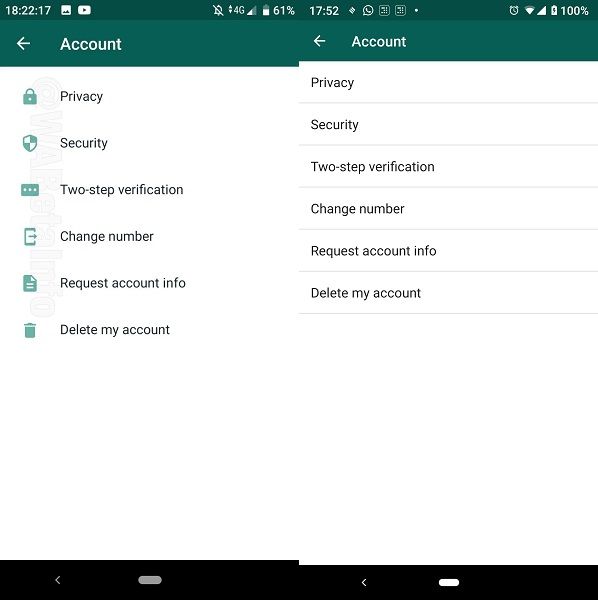Image resolution: width=598 pixels, height=600 pixels.
Task: Go back using right Account header arrow
Action: 319,41
